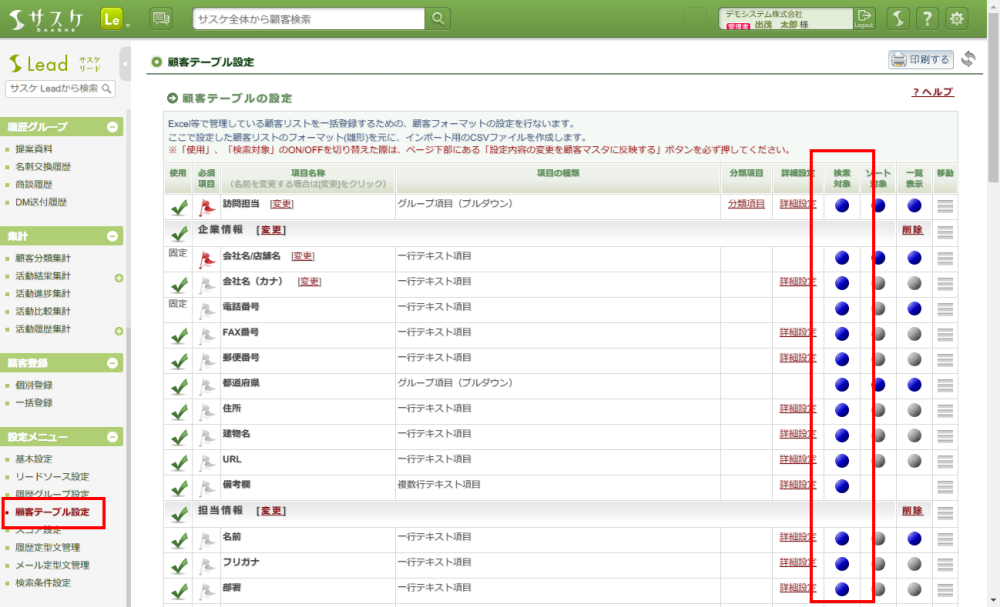Collapse the 履歴グループ sidebar section

pos(113,127)
